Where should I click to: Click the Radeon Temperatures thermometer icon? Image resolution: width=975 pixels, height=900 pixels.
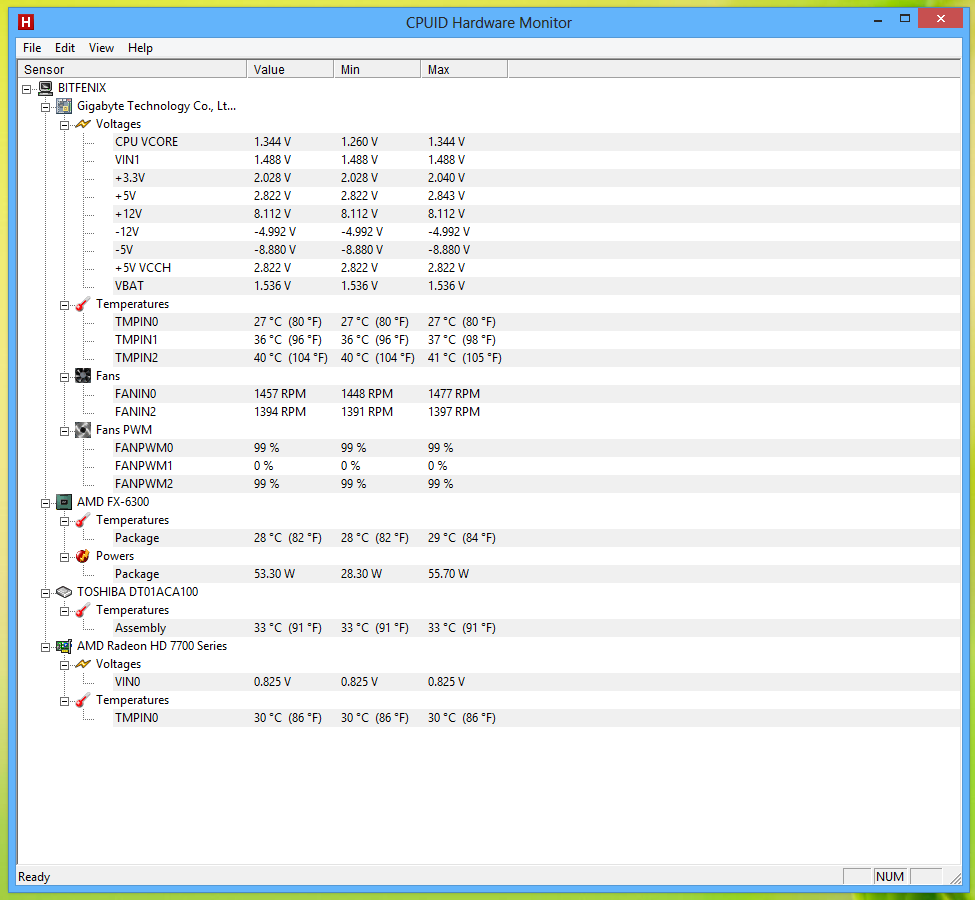coord(83,700)
